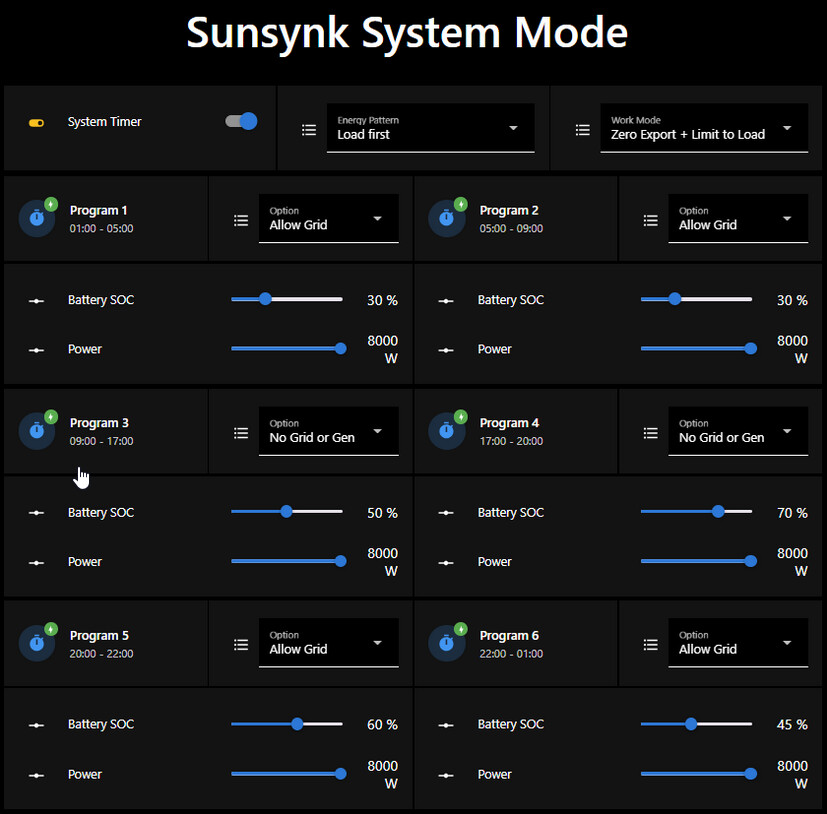This screenshot has width=827, height=814.
Task: Open the Energy Pattern dropdown
Action: (430, 128)
